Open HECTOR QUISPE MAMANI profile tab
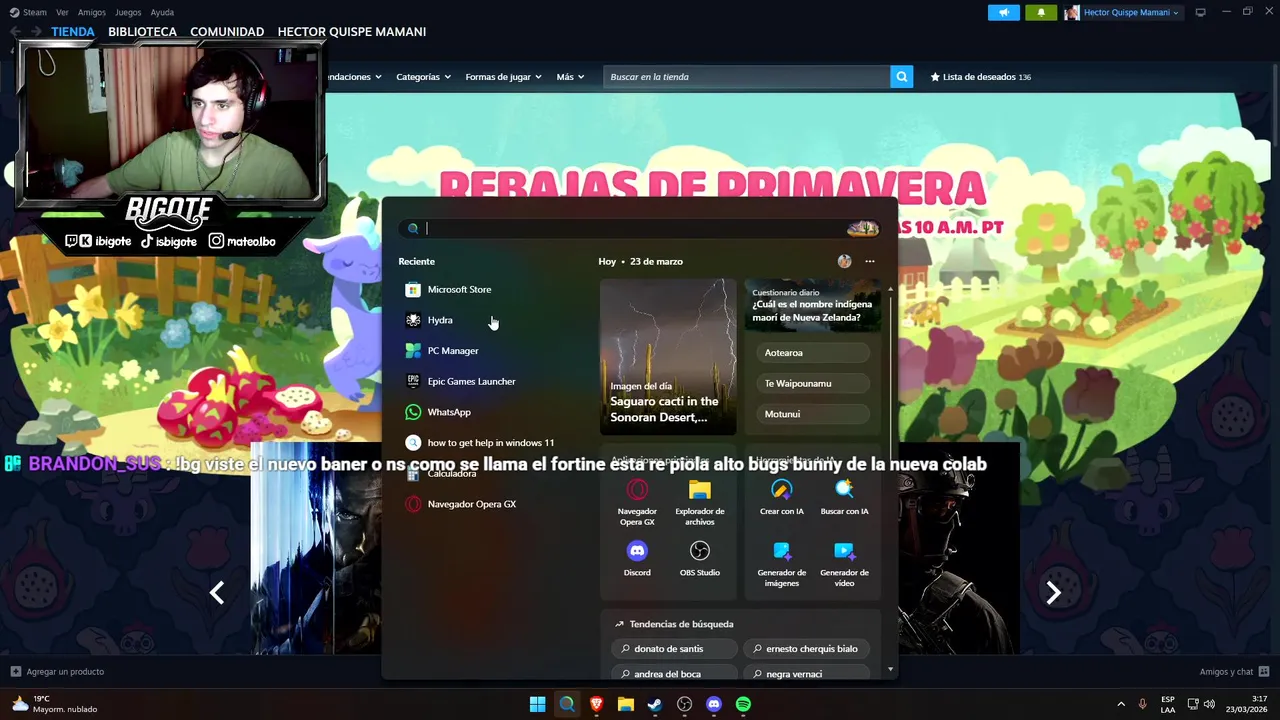This screenshot has height=720, width=1280. (352, 32)
